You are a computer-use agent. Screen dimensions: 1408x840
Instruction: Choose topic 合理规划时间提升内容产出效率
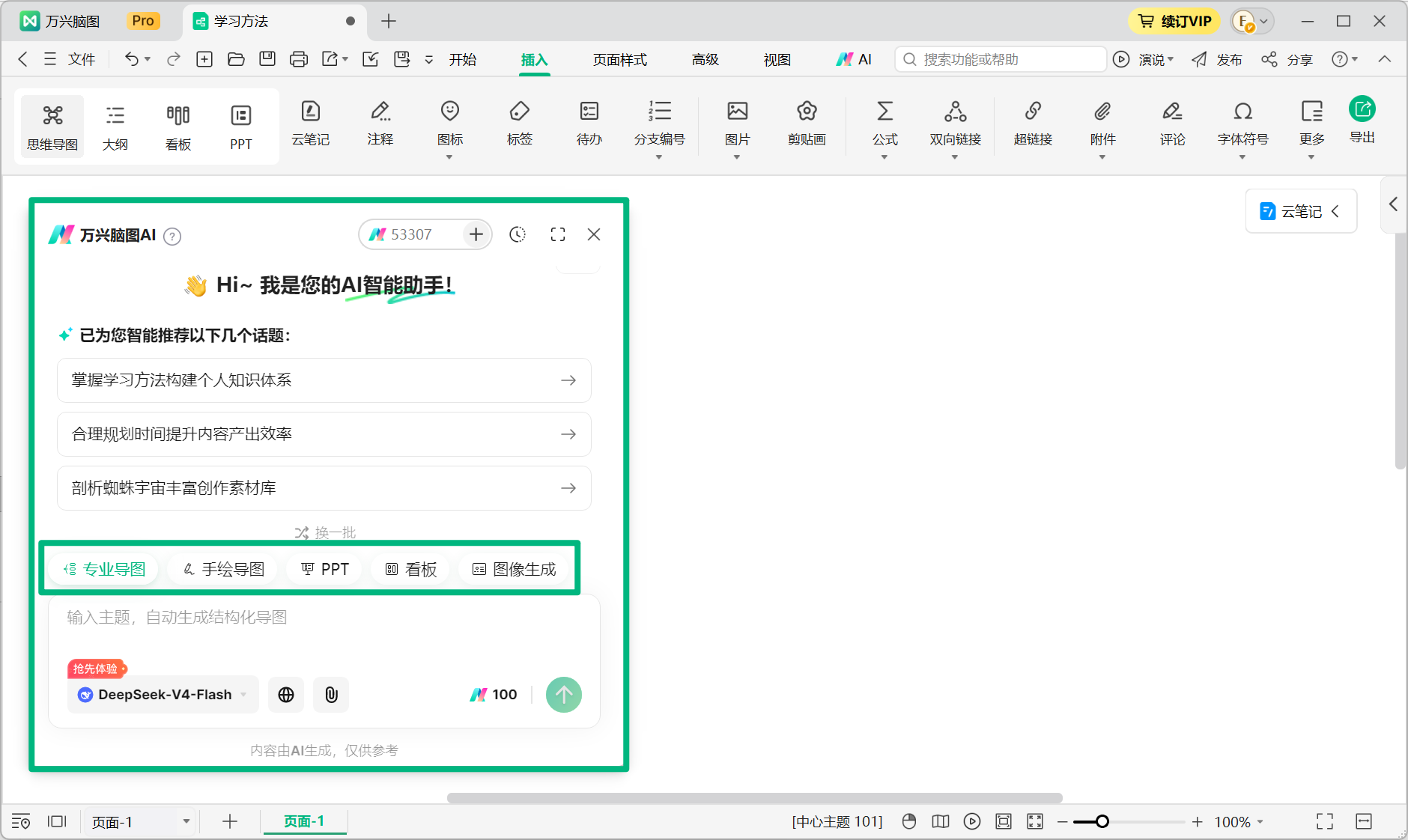324,434
